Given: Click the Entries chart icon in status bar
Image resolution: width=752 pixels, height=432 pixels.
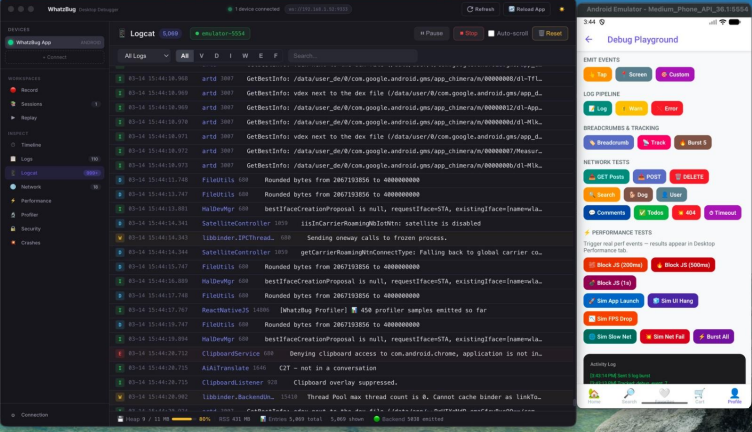Looking at the screenshot, I should [x=263, y=419].
